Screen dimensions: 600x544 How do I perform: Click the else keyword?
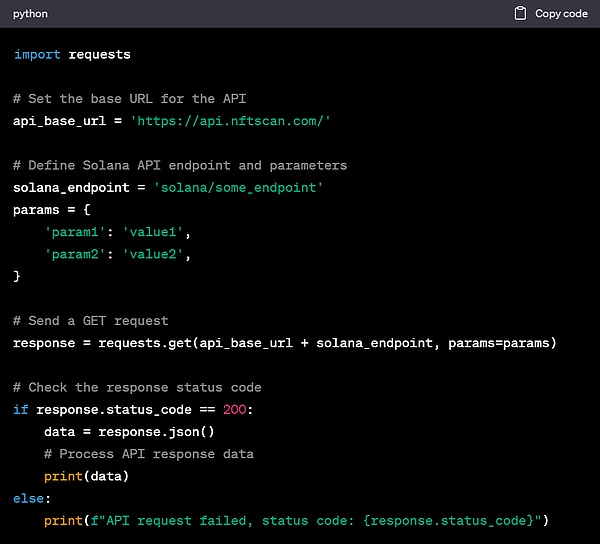click(29, 498)
